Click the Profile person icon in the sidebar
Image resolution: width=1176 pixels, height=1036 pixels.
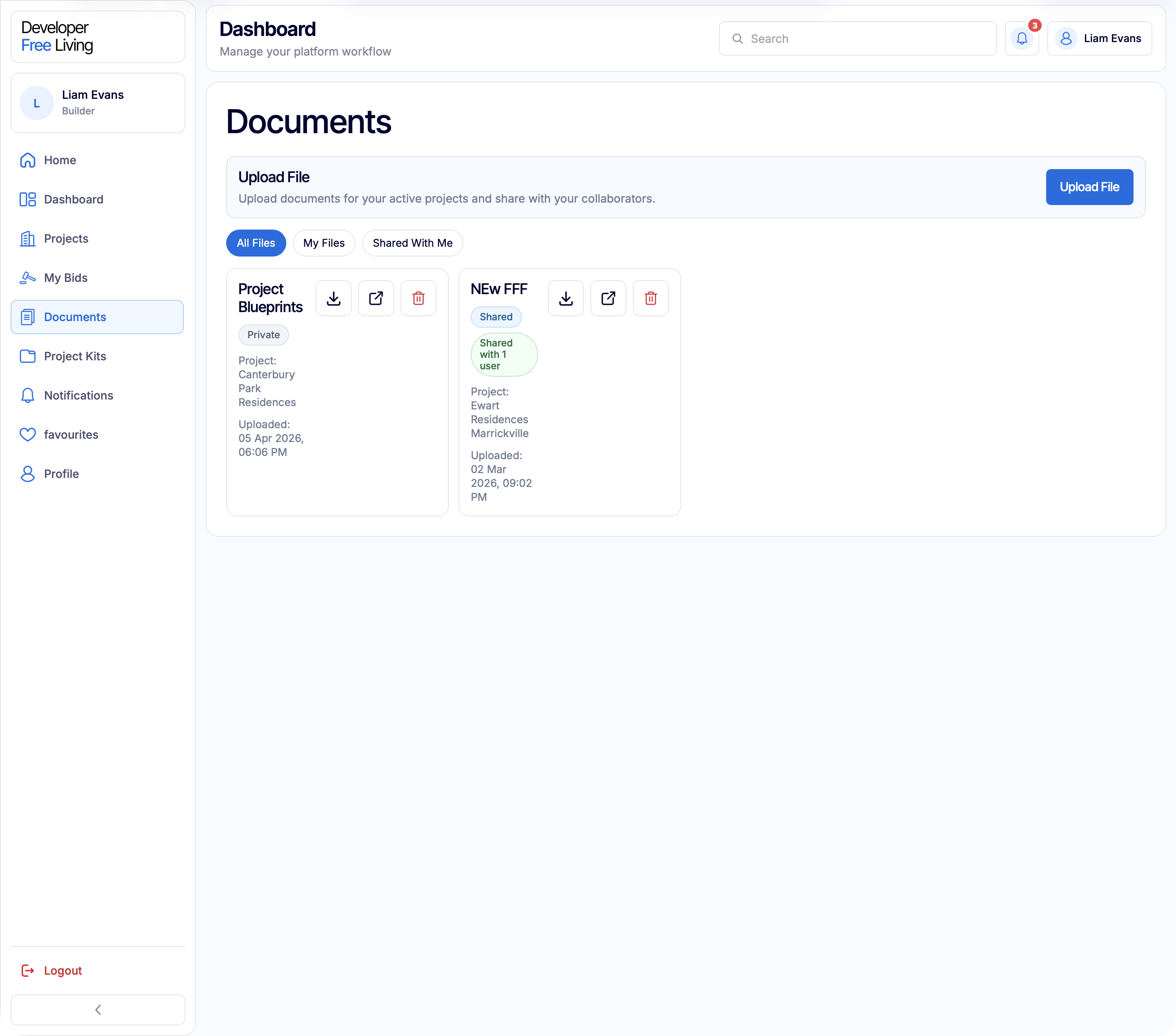point(28,474)
